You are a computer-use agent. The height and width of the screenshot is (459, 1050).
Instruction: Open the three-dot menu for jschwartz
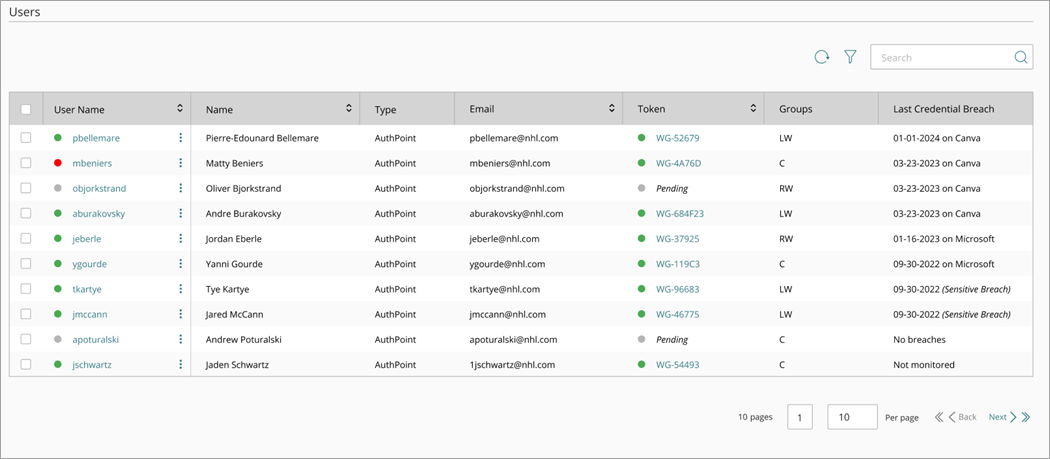click(181, 365)
